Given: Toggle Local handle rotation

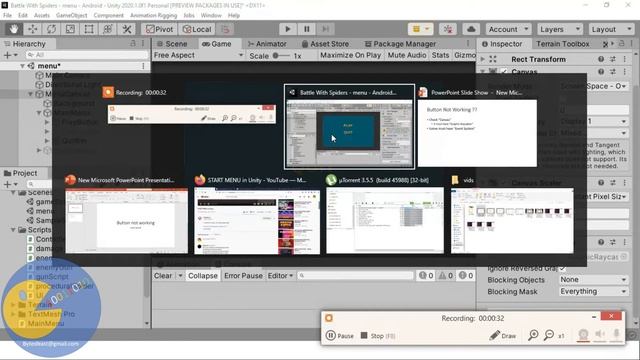Looking at the screenshot, I should tap(197, 29).
